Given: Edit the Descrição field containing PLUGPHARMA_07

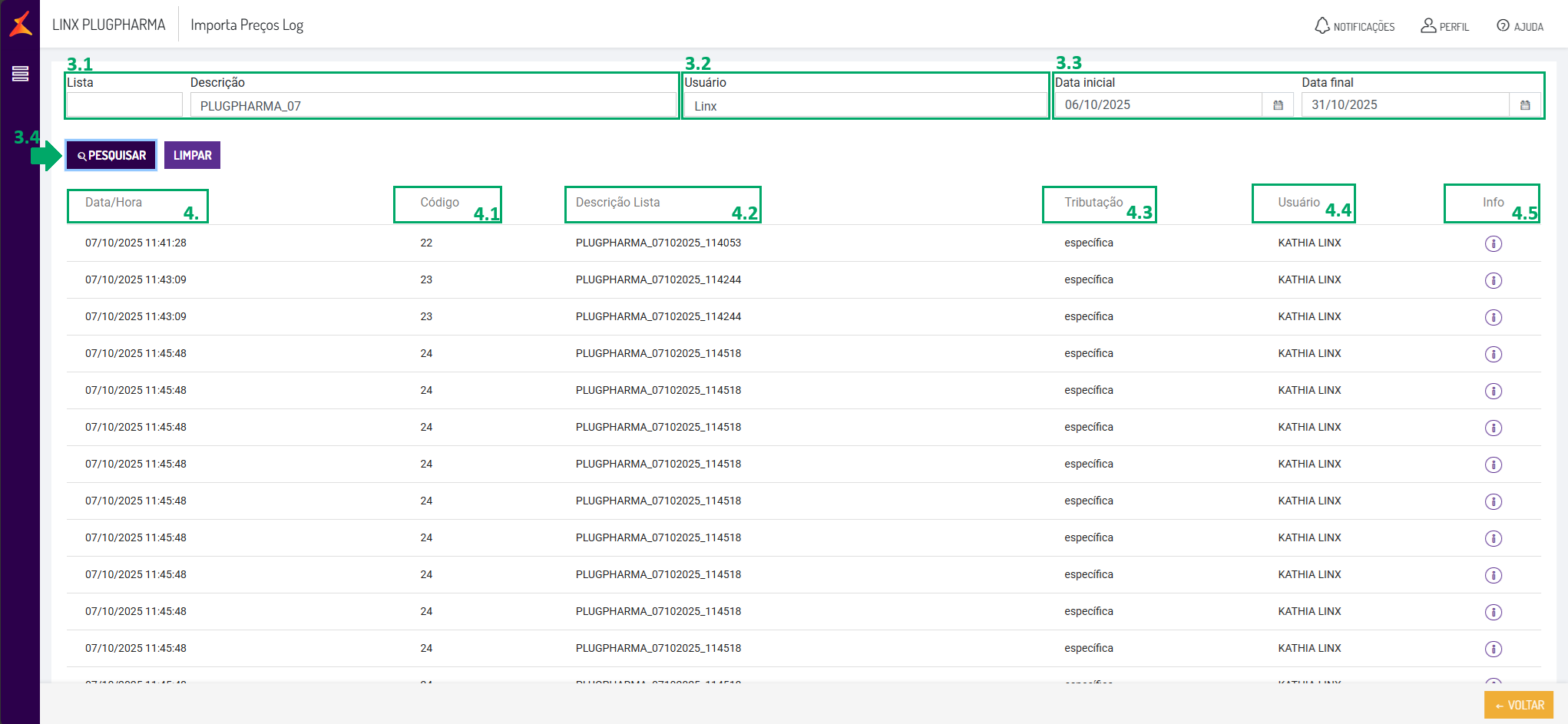Looking at the screenshot, I should [433, 105].
